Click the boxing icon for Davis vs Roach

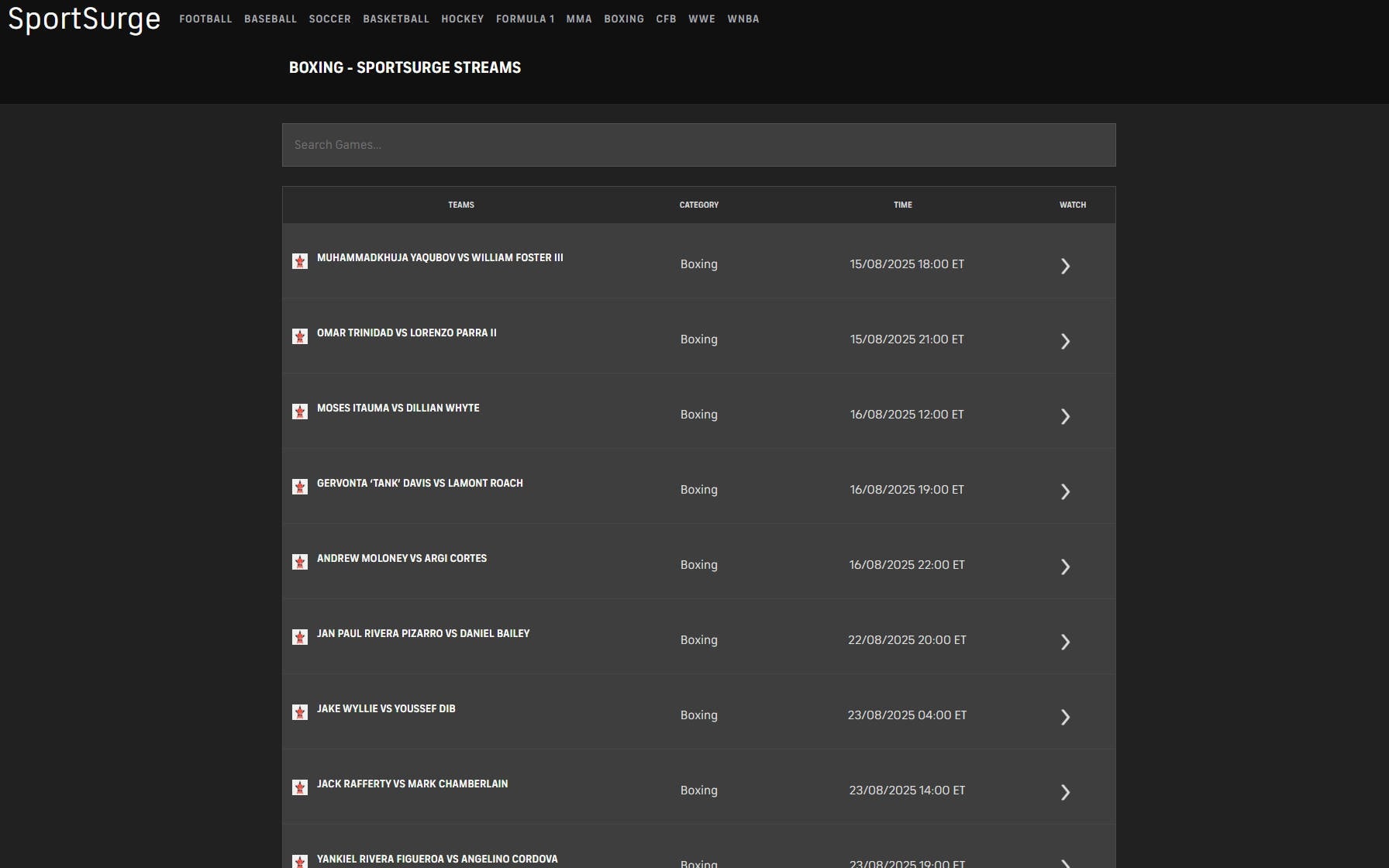click(300, 487)
